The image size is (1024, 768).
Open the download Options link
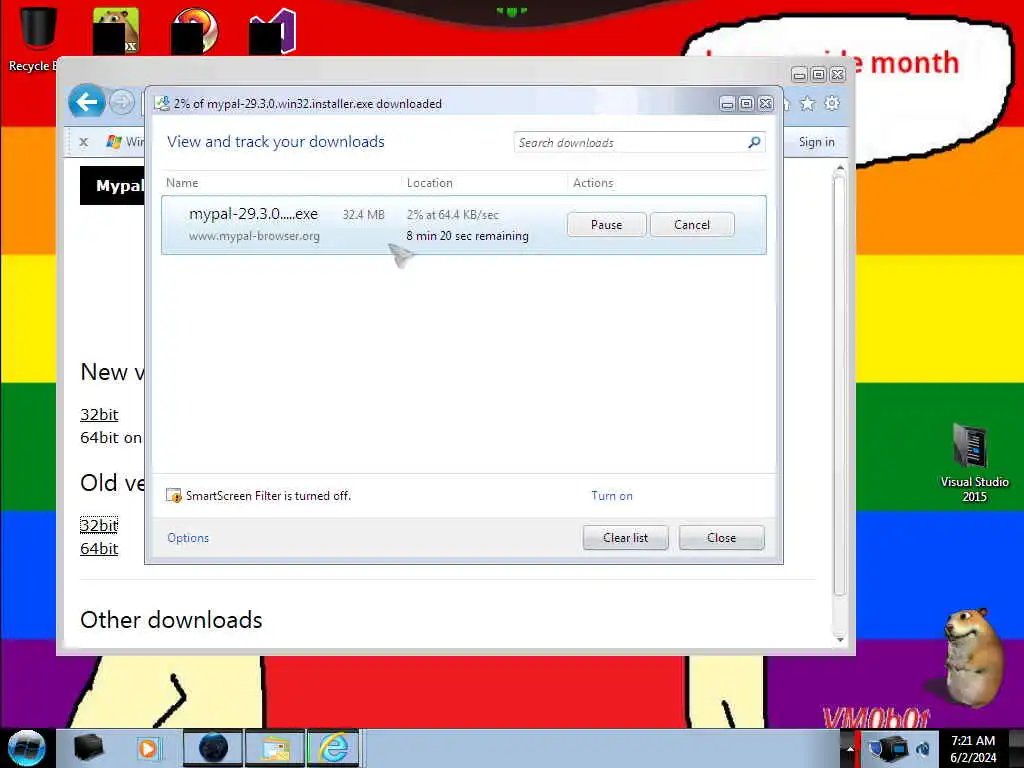tap(188, 537)
